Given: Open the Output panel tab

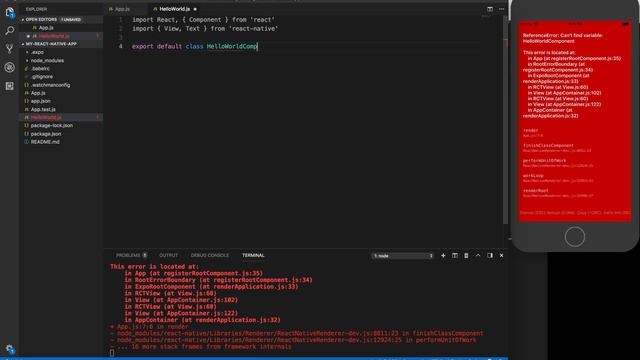Looking at the screenshot, I should click(x=168, y=256).
